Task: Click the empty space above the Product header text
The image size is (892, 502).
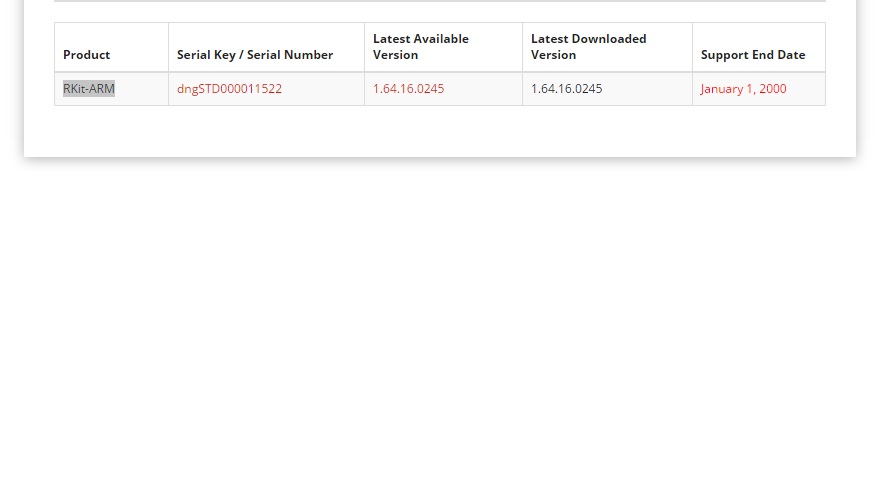Action: pos(110,34)
